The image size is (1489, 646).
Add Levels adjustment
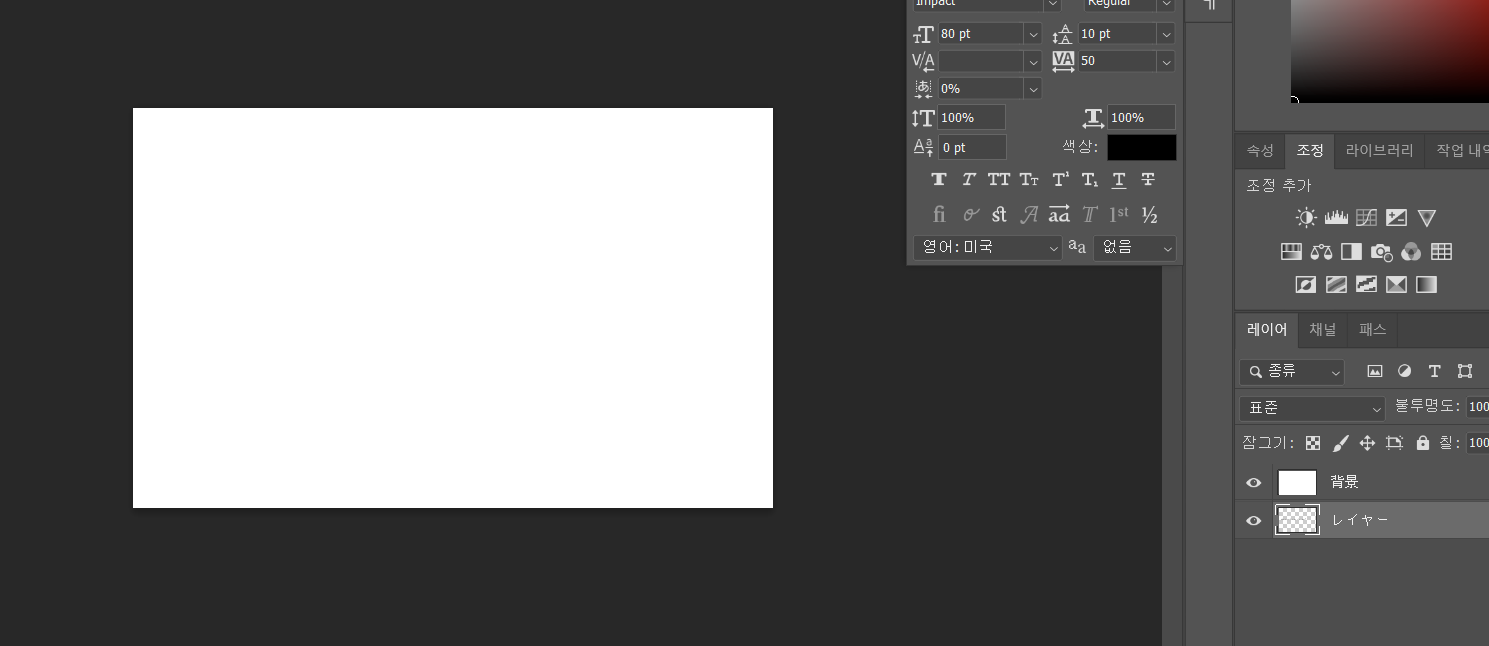[x=1336, y=217]
